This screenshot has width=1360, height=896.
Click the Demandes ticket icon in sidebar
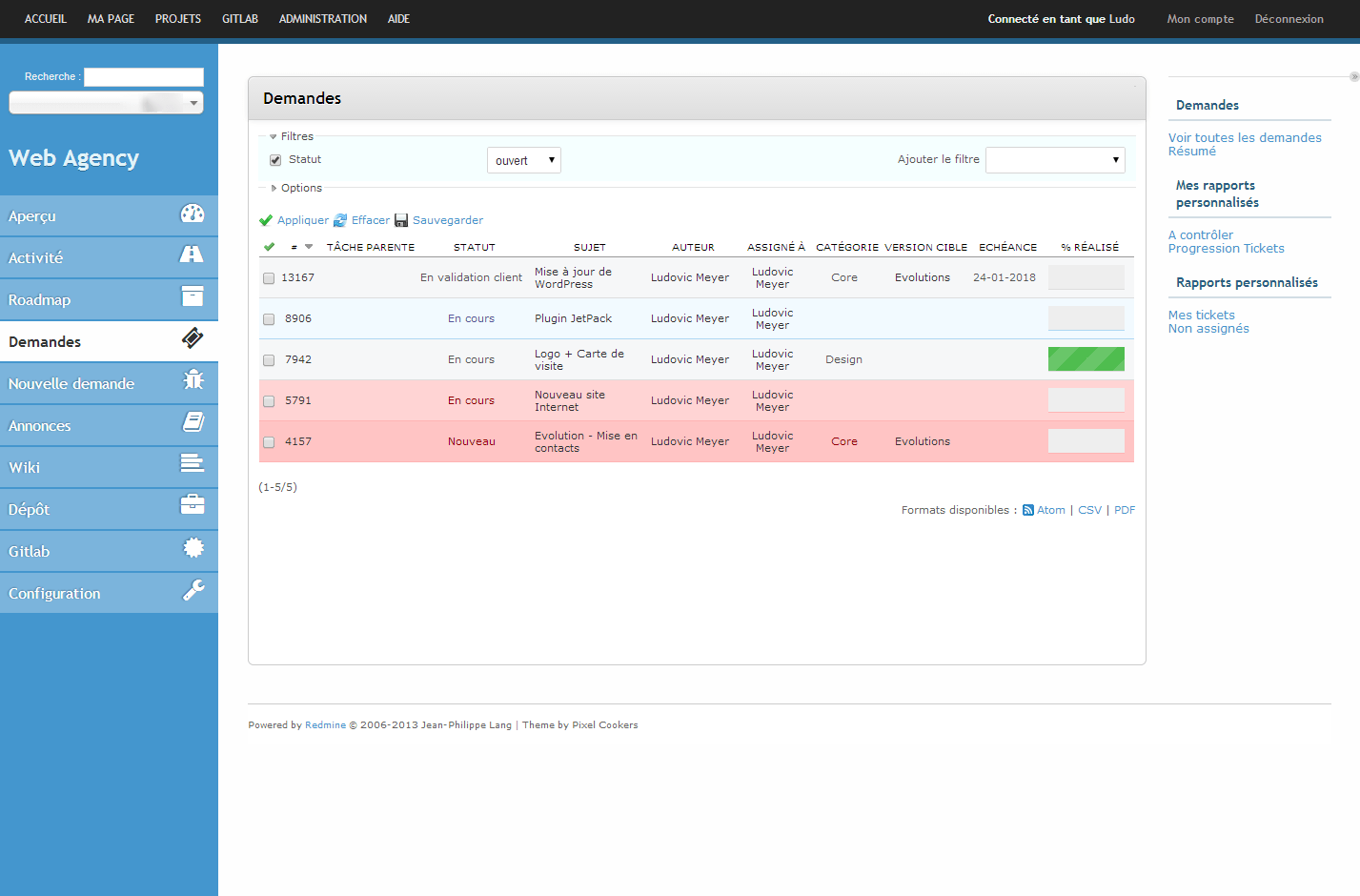pyautogui.click(x=193, y=338)
